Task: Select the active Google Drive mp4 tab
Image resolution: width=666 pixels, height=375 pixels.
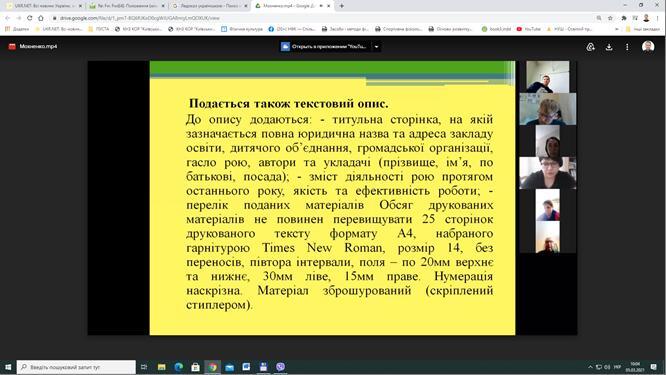Action: (x=292, y=6)
